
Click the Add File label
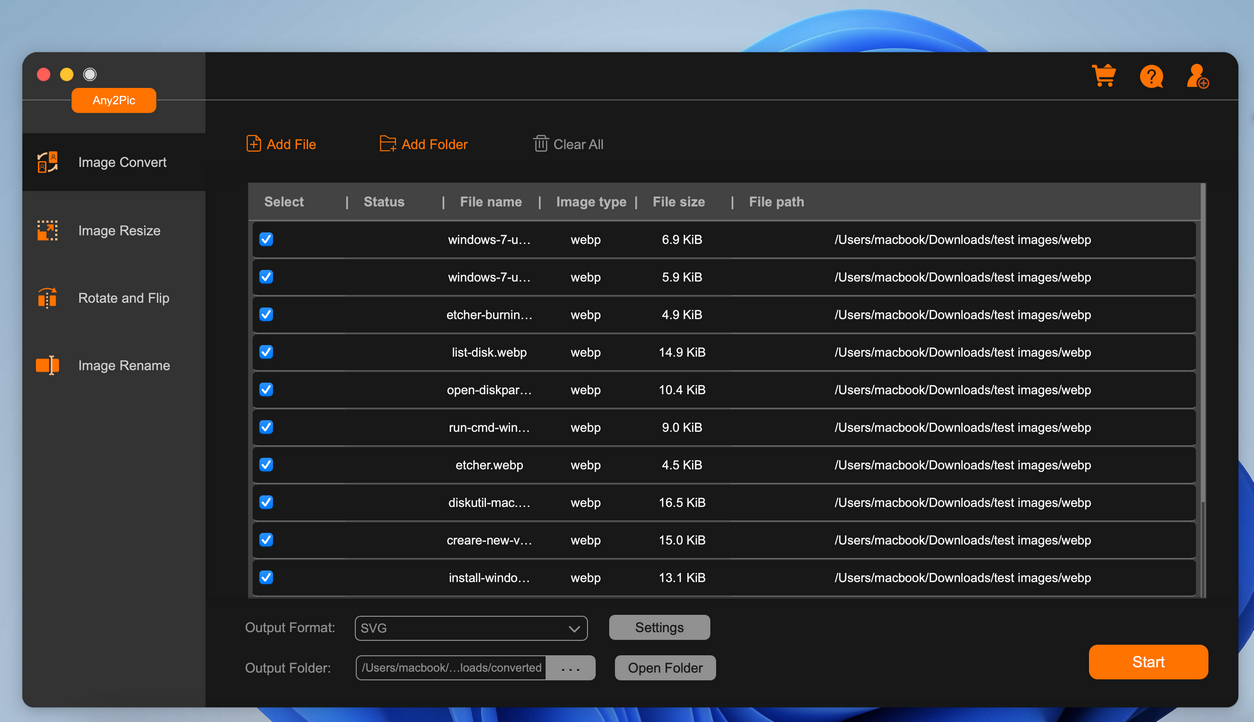click(x=291, y=144)
